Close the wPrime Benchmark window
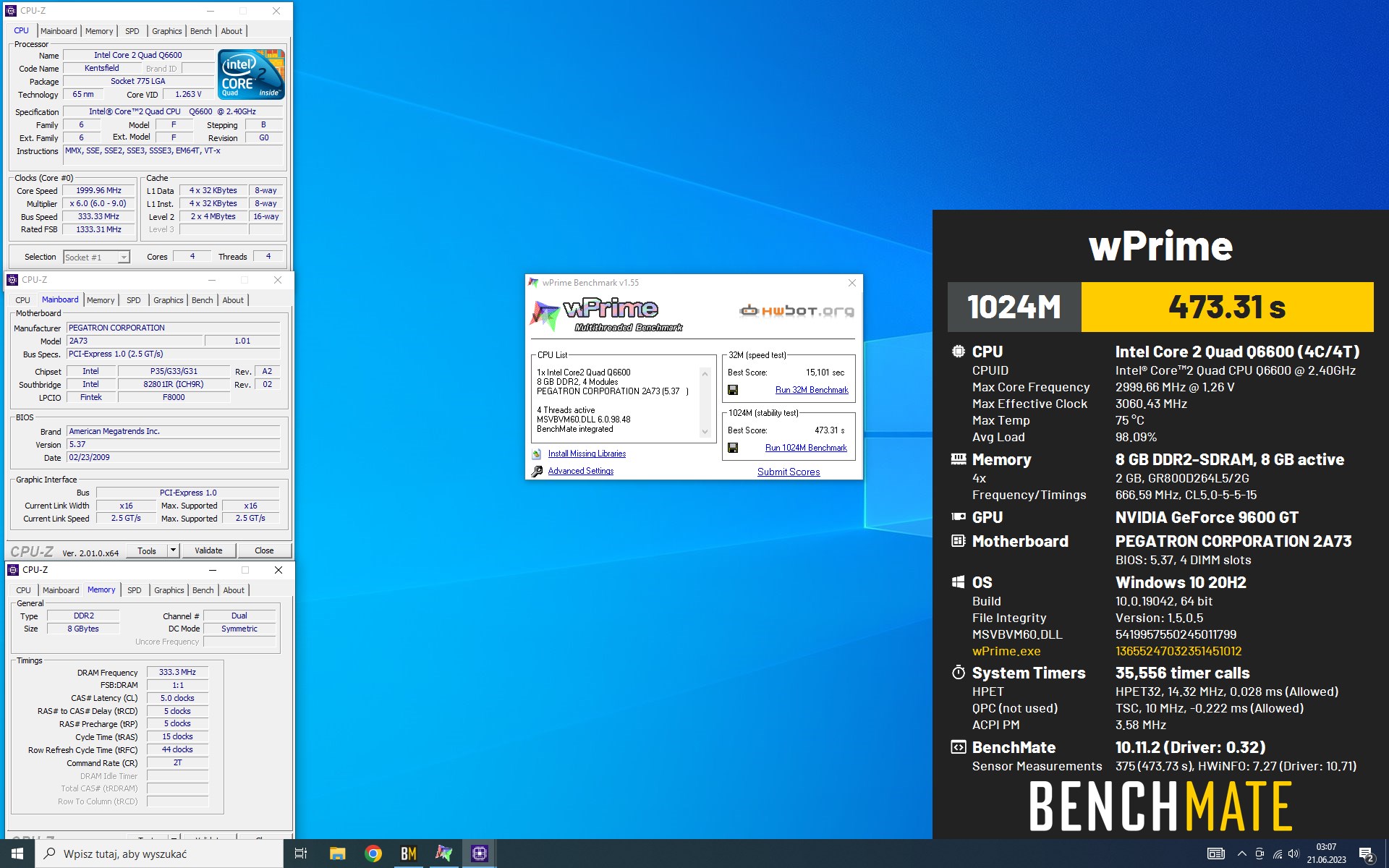The width and height of the screenshot is (1389, 868). (851, 283)
